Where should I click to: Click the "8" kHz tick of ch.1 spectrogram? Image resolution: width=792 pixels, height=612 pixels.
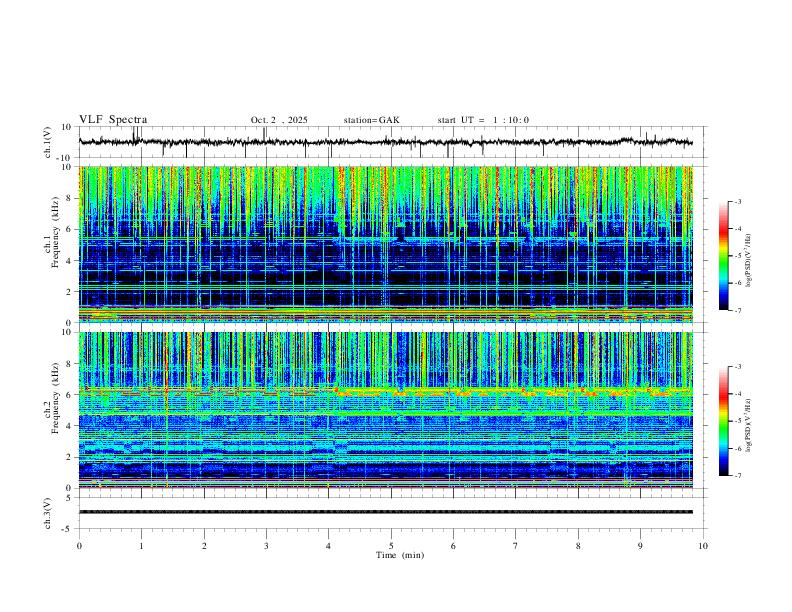(70, 198)
